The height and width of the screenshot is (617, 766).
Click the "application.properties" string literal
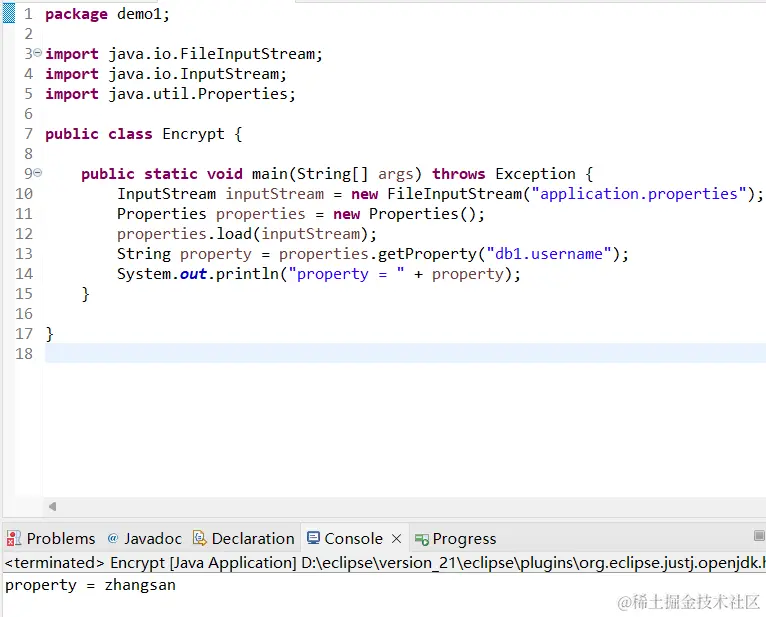pos(639,193)
